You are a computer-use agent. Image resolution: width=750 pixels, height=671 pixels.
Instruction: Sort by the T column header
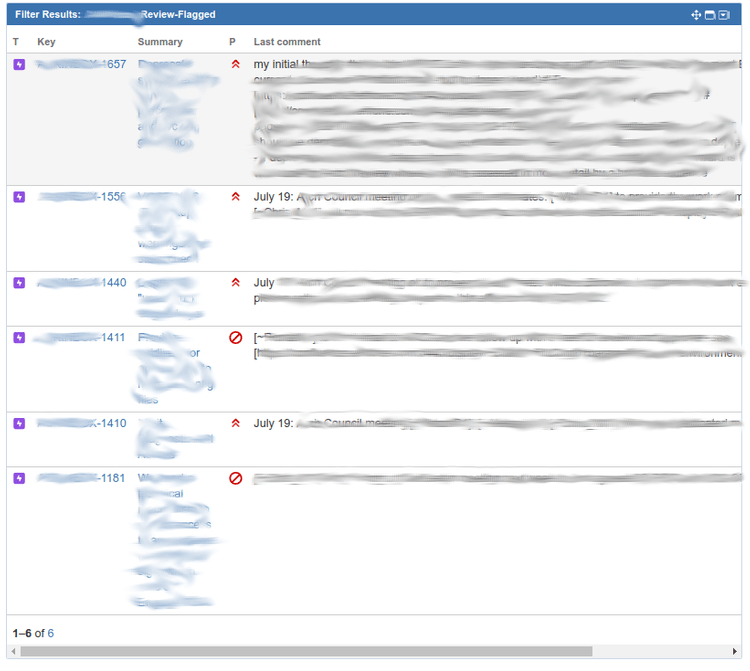point(16,42)
